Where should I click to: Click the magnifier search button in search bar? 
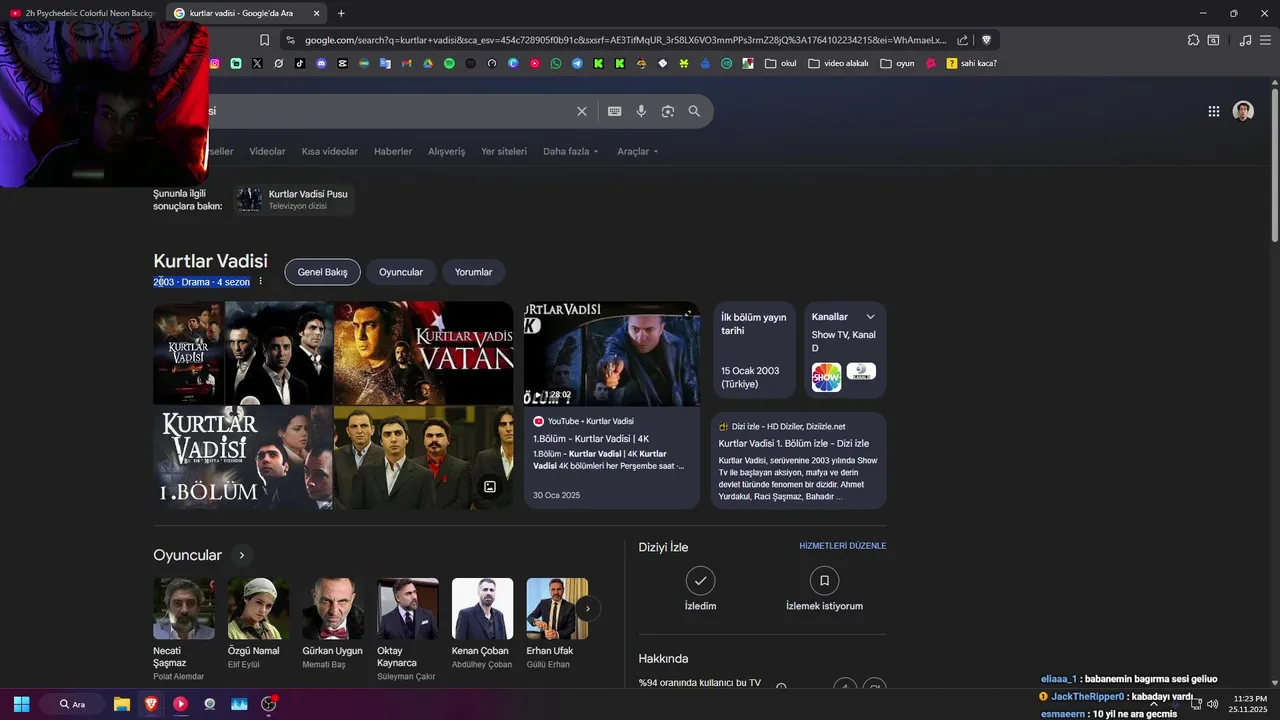pos(694,111)
